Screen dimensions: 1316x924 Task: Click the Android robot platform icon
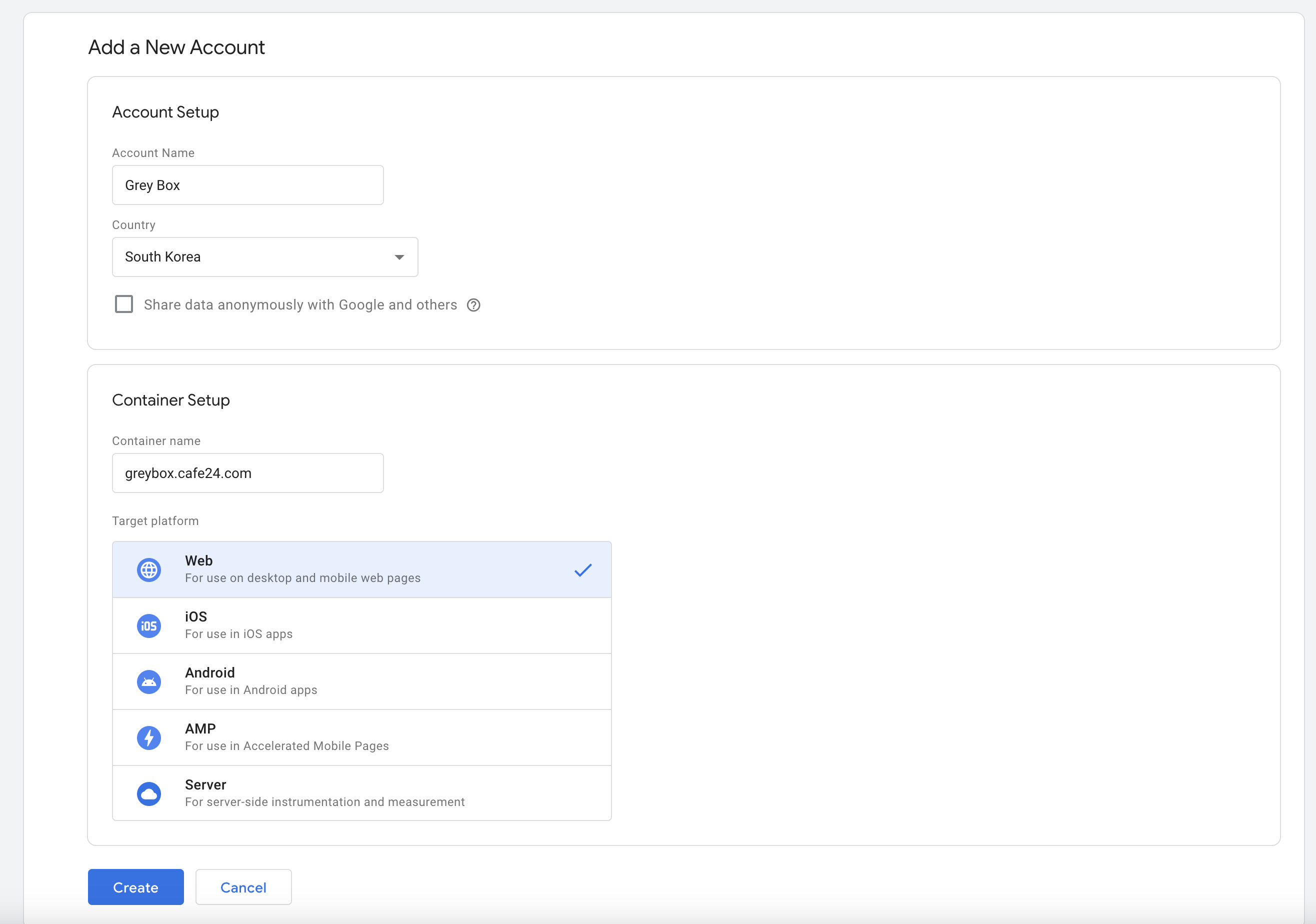(x=149, y=681)
